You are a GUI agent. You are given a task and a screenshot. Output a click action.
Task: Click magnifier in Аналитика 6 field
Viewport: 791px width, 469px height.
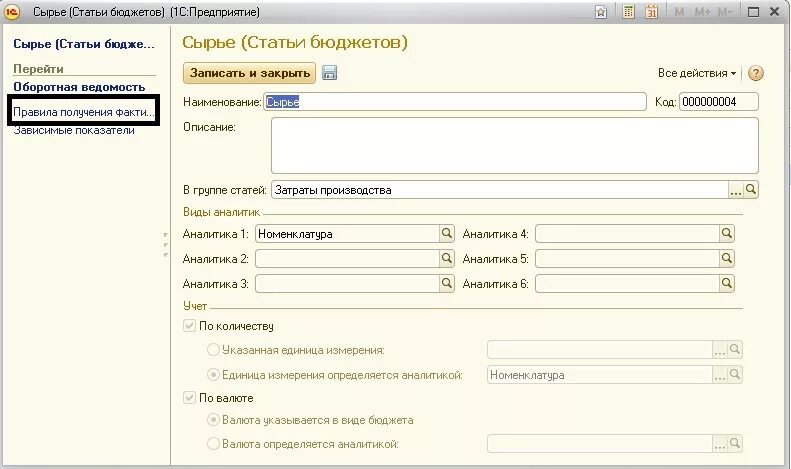pos(727,283)
